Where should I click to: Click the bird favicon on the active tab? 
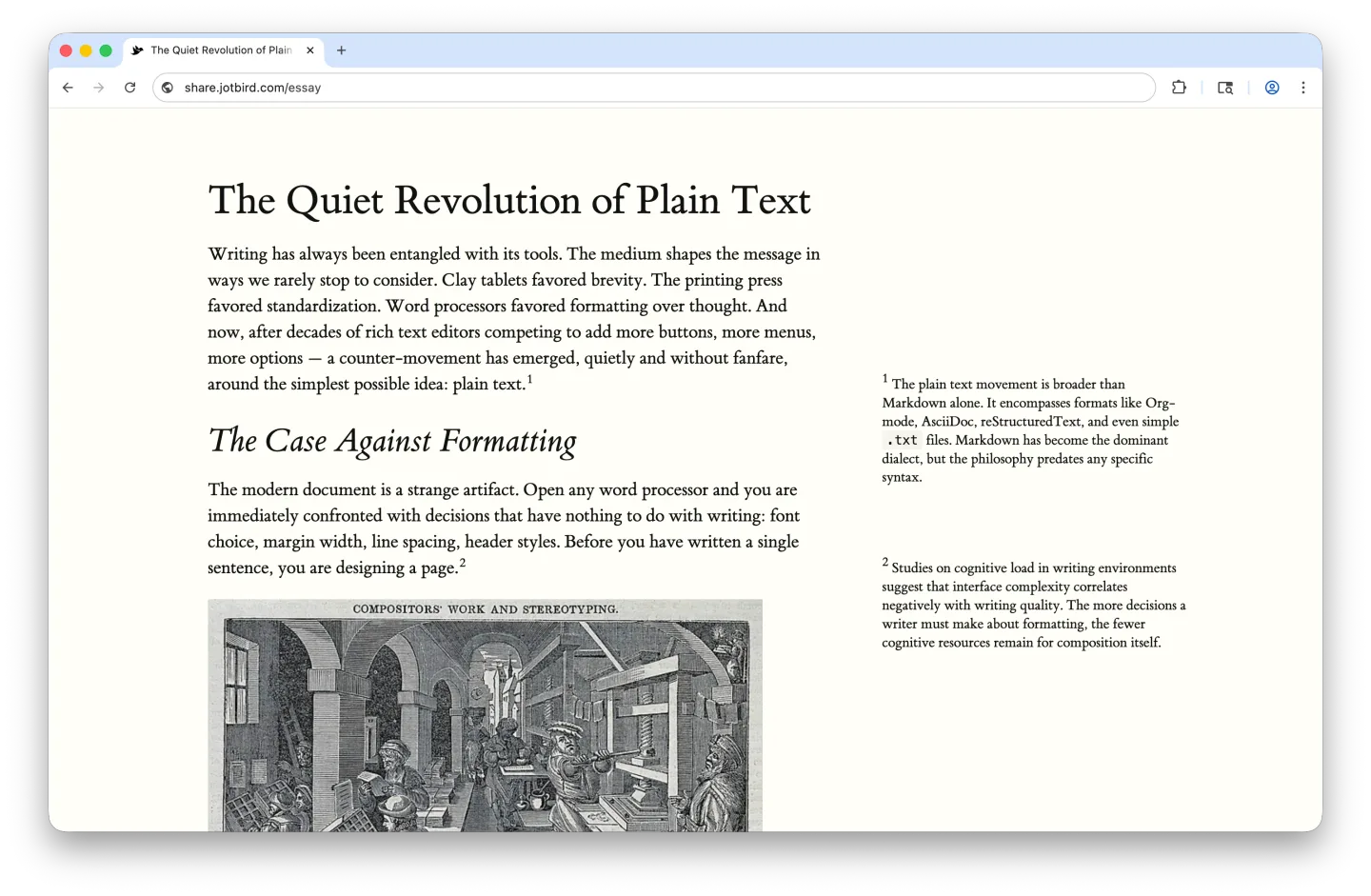point(136,50)
